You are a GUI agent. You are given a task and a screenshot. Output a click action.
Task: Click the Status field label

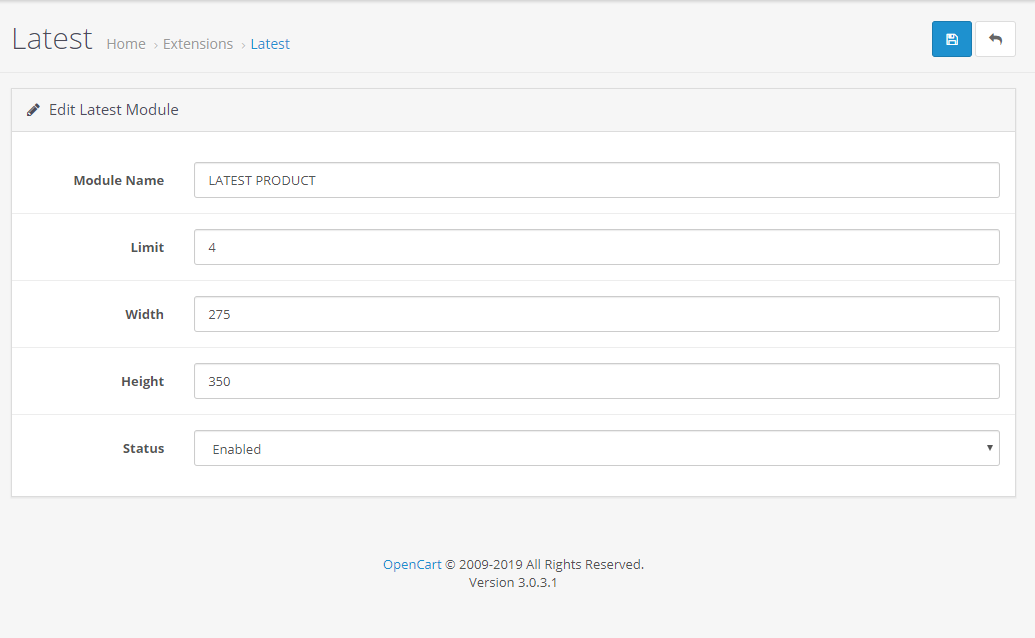[x=143, y=448]
